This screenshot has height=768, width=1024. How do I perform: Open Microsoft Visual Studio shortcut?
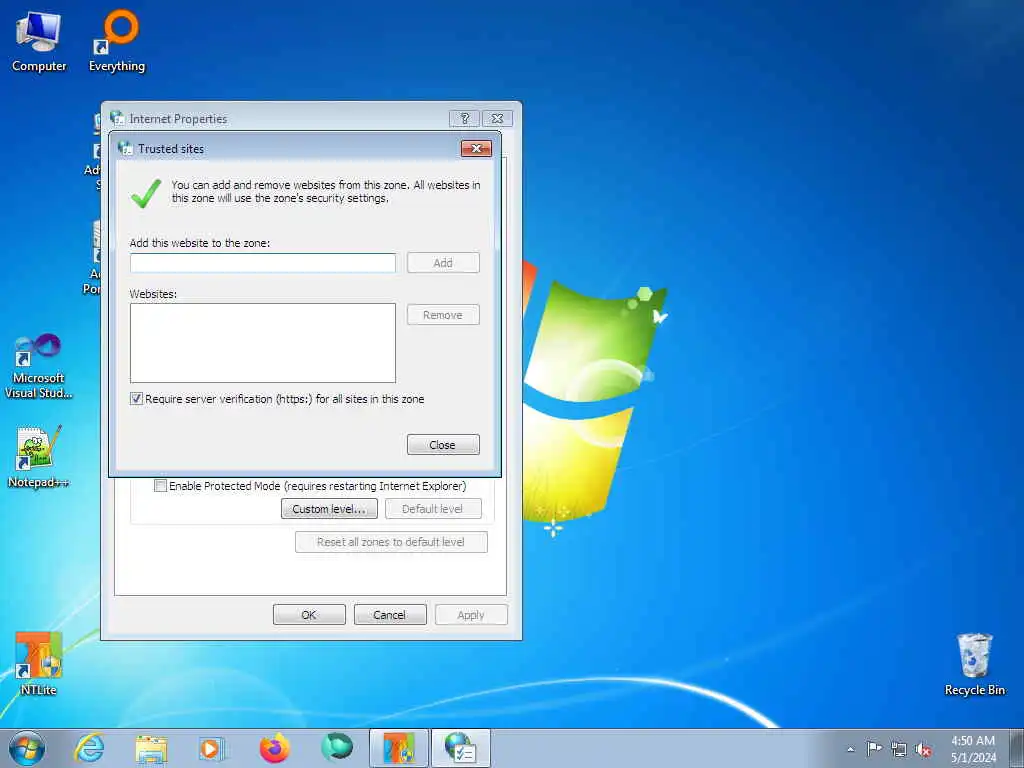39,367
